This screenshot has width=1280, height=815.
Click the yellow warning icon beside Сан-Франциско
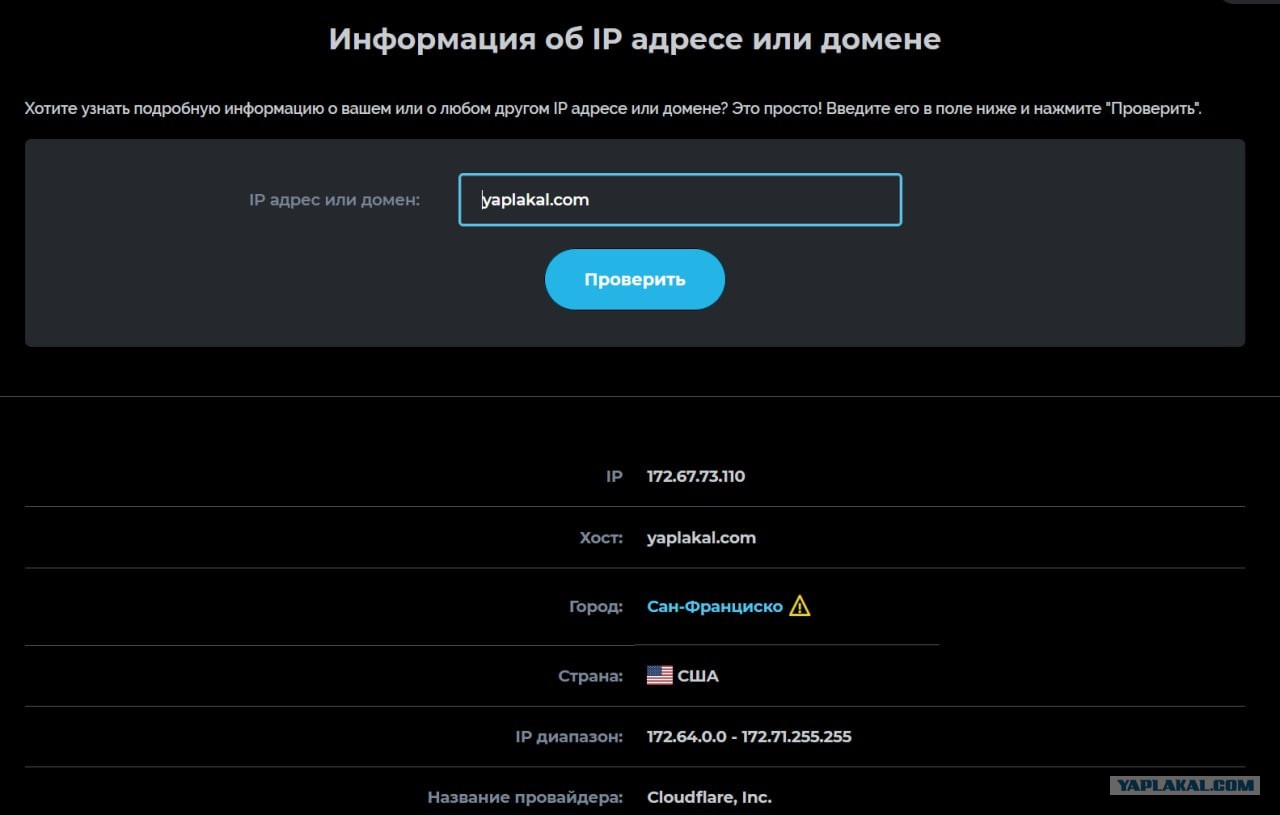coord(800,606)
